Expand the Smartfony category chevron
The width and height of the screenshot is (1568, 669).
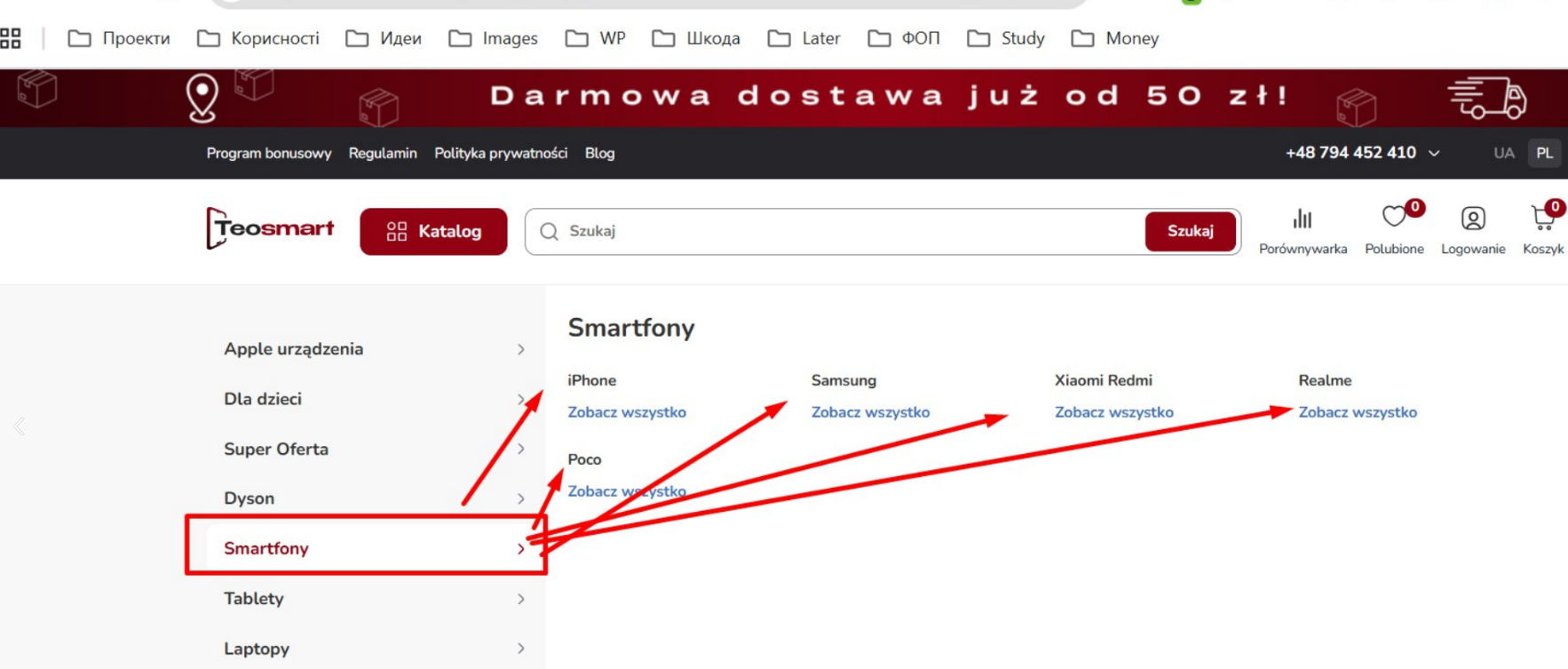tap(521, 548)
